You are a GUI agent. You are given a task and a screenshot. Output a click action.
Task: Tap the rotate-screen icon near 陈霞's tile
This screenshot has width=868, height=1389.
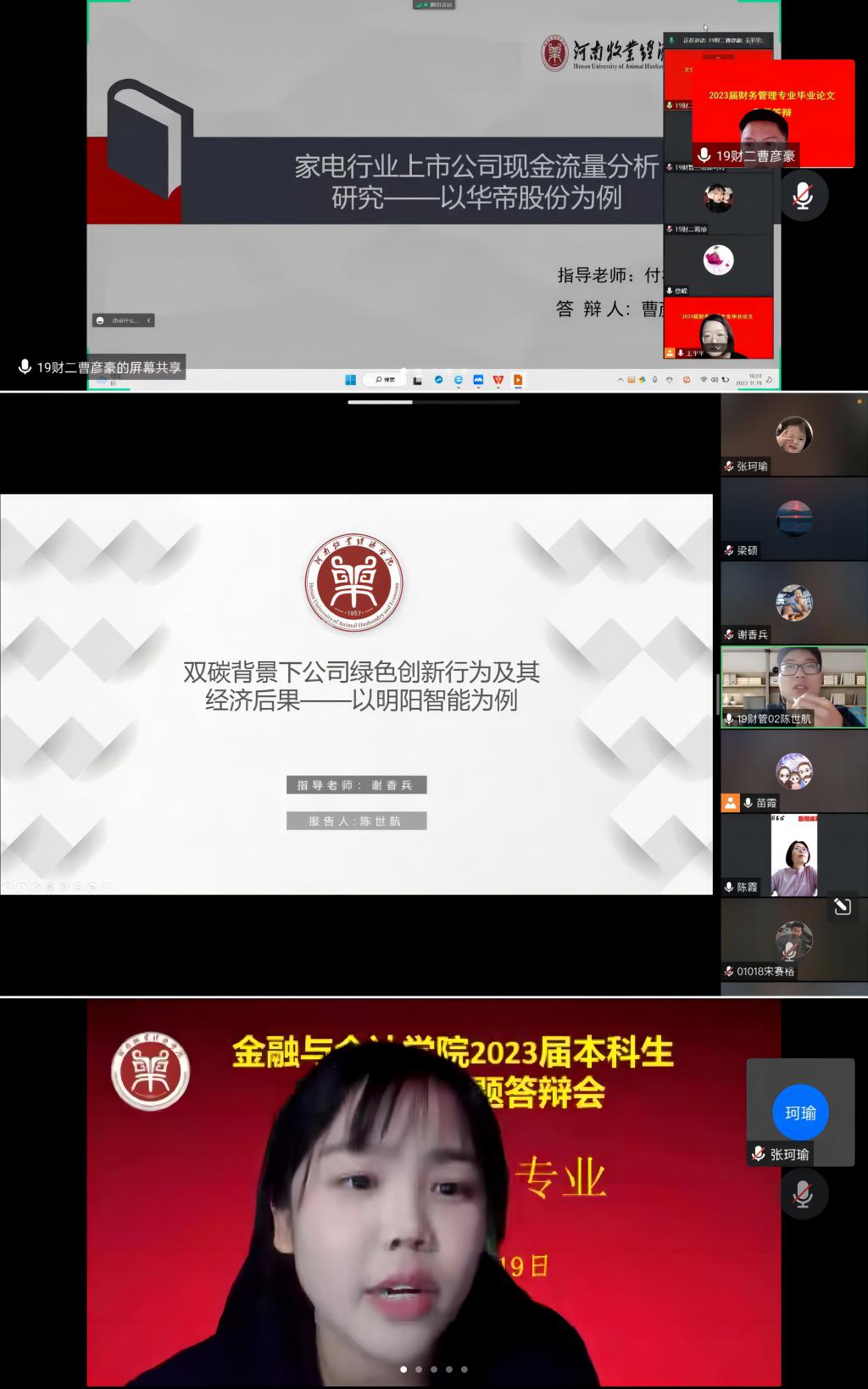tap(842, 906)
